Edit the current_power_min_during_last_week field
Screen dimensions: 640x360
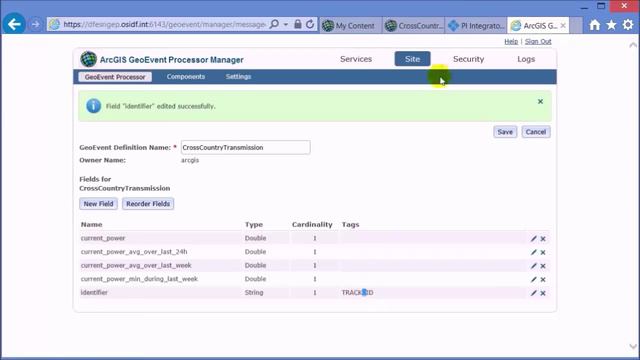pyautogui.click(x=533, y=280)
